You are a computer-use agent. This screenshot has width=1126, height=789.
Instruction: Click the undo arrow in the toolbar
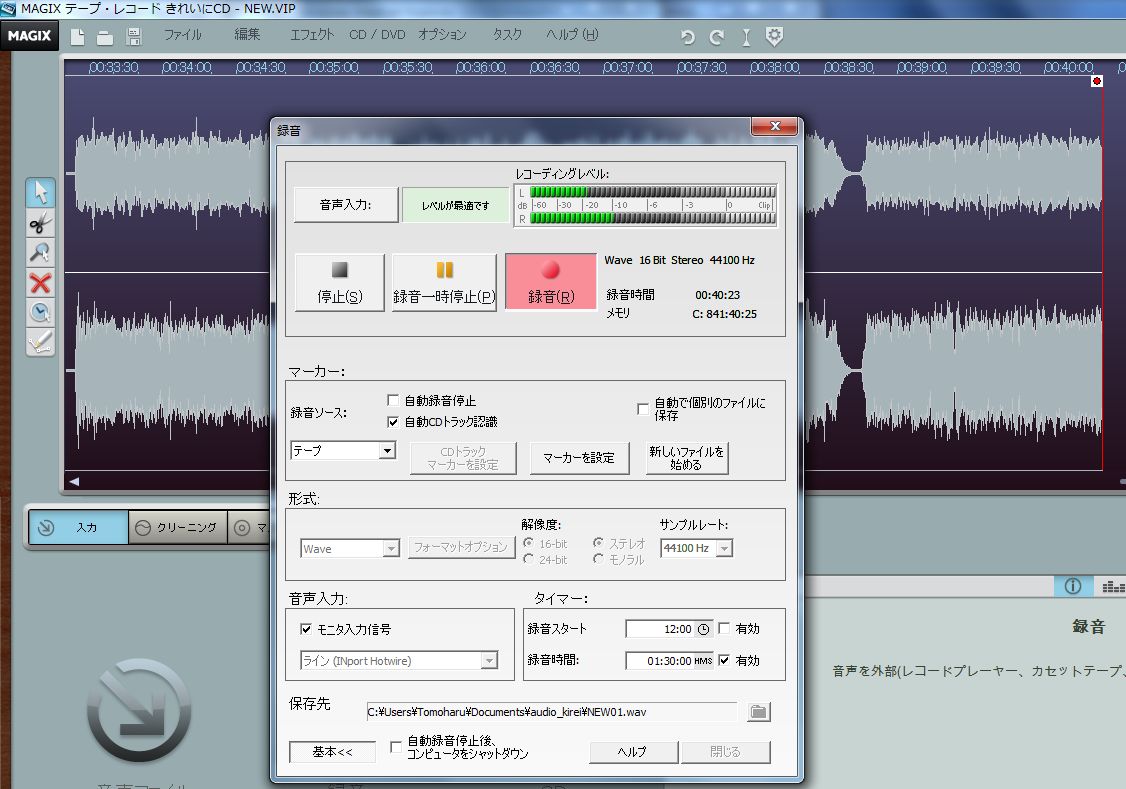pyautogui.click(x=687, y=35)
